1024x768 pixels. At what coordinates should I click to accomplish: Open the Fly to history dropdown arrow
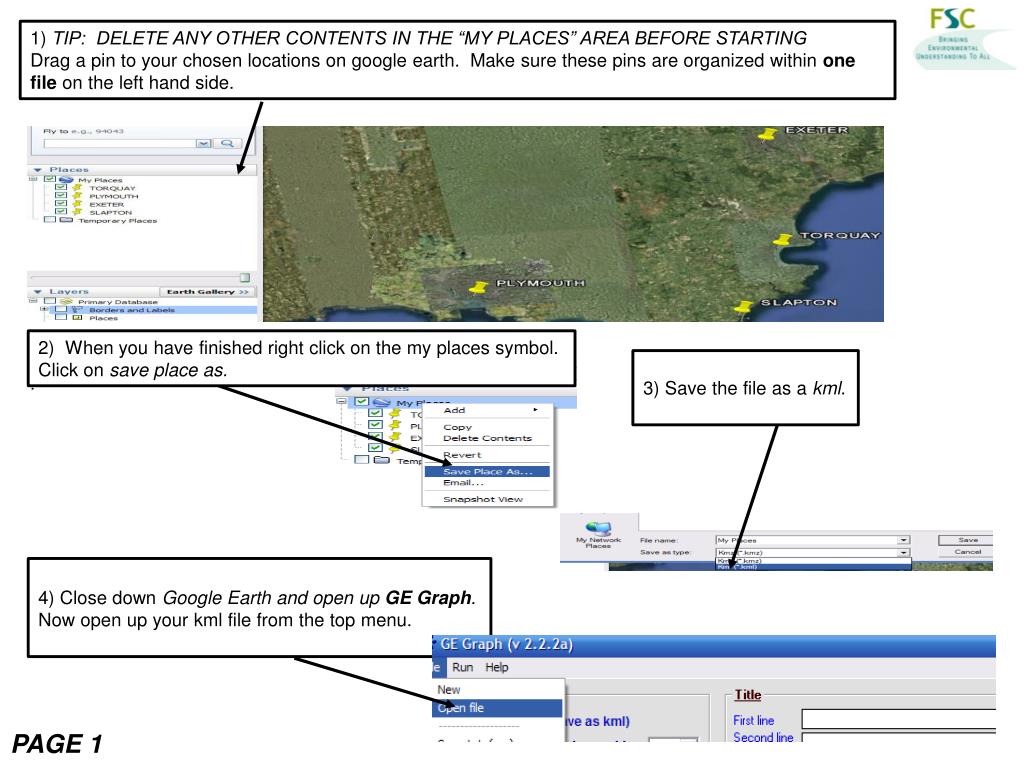[x=204, y=143]
